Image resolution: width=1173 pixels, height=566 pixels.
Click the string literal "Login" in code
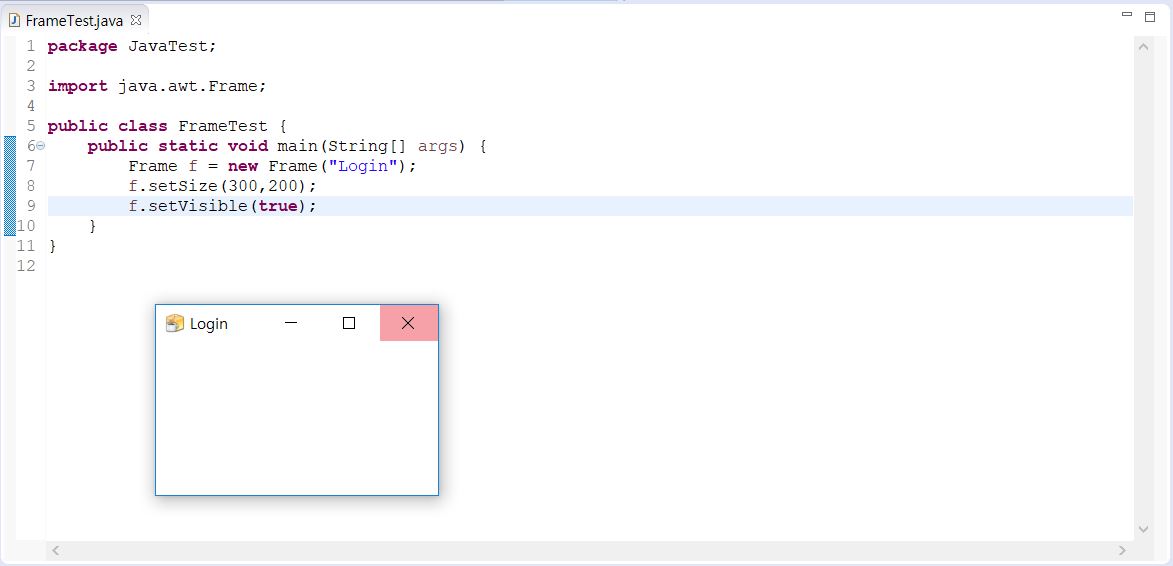(363, 166)
